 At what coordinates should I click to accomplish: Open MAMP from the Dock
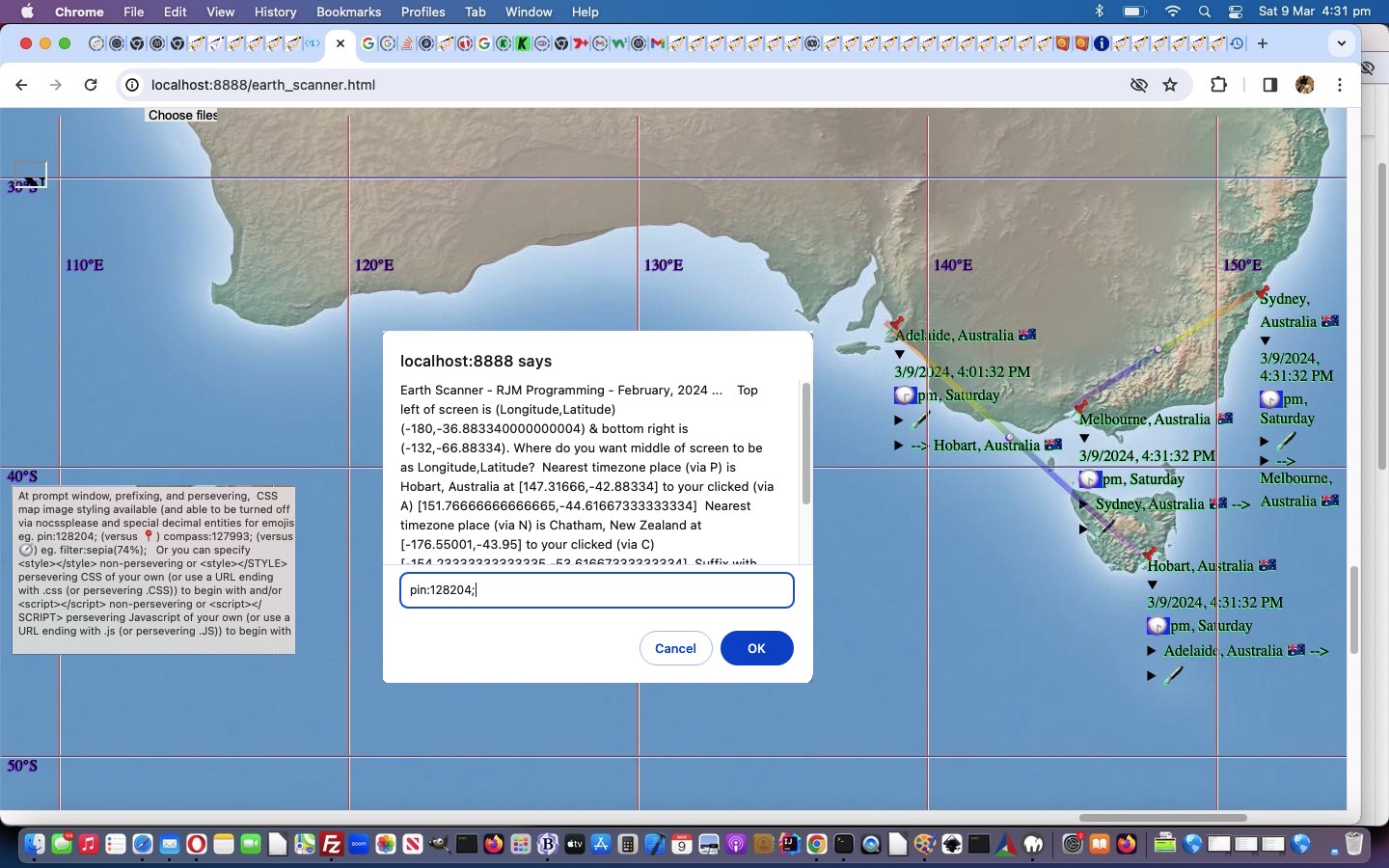point(1033,845)
